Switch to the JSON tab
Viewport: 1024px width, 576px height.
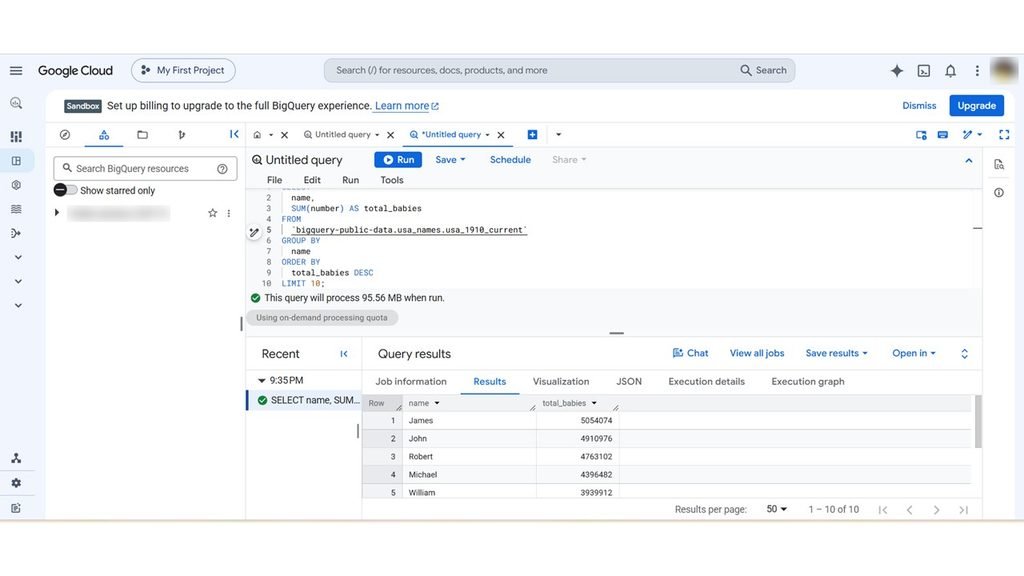(629, 381)
